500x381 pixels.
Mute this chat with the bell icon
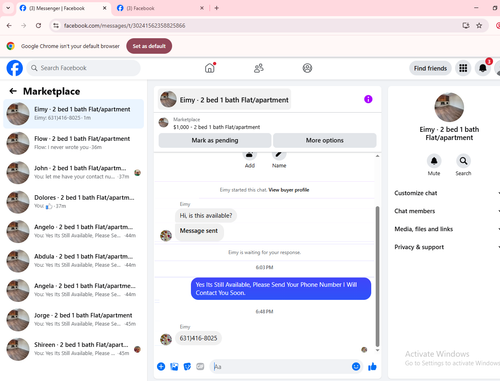coord(434,161)
